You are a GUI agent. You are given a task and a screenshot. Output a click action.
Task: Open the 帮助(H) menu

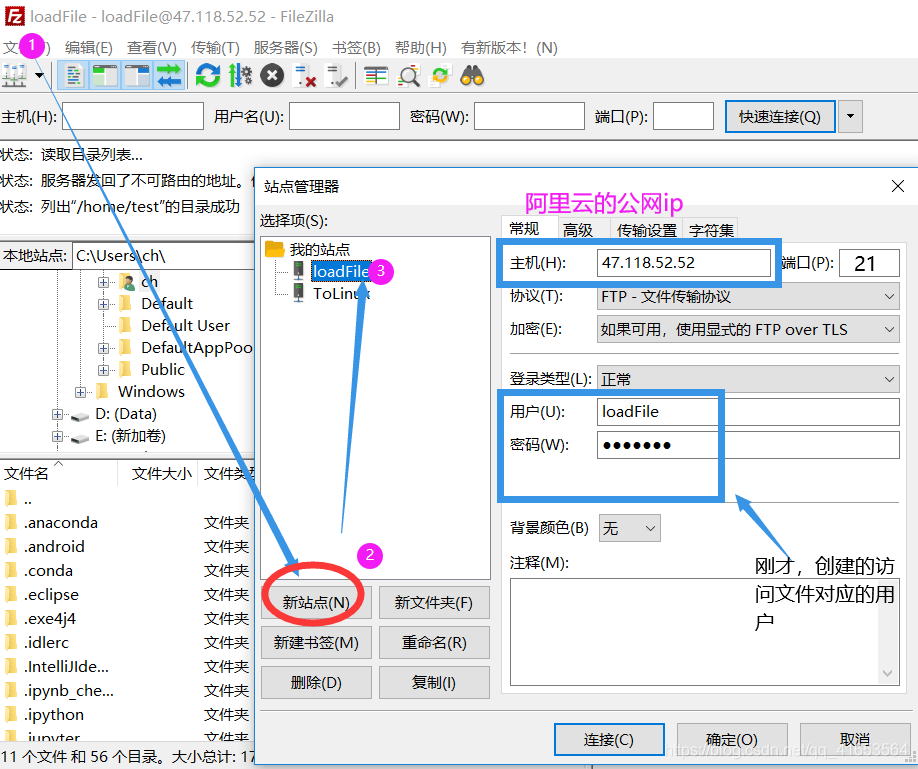(x=421, y=47)
